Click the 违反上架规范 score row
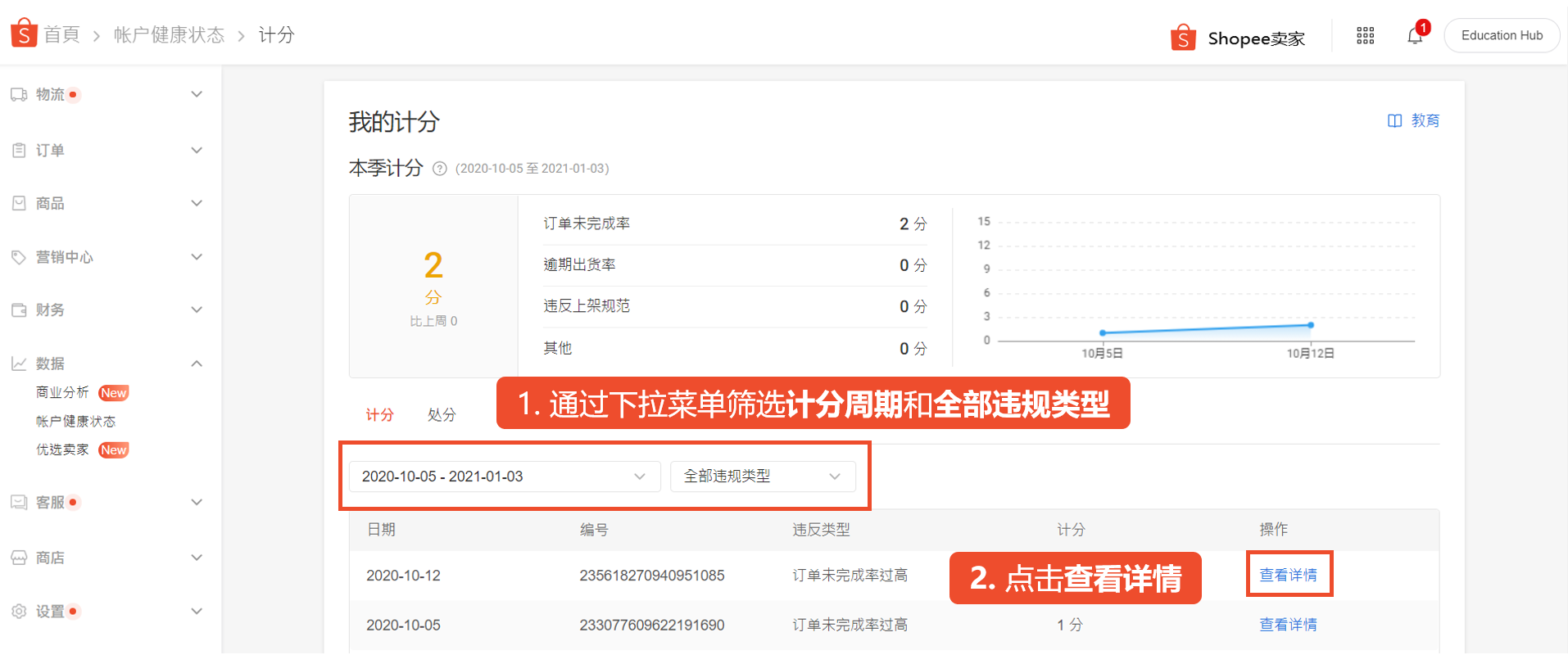 pos(736,306)
